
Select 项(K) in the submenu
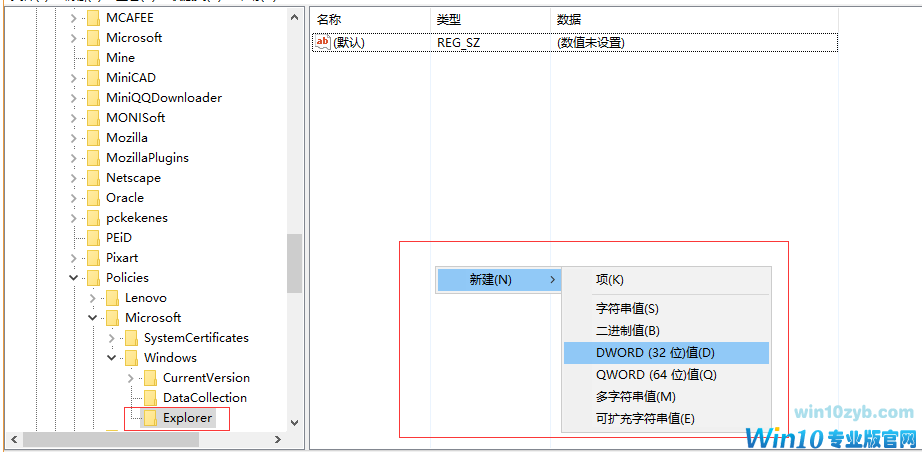[609, 280]
